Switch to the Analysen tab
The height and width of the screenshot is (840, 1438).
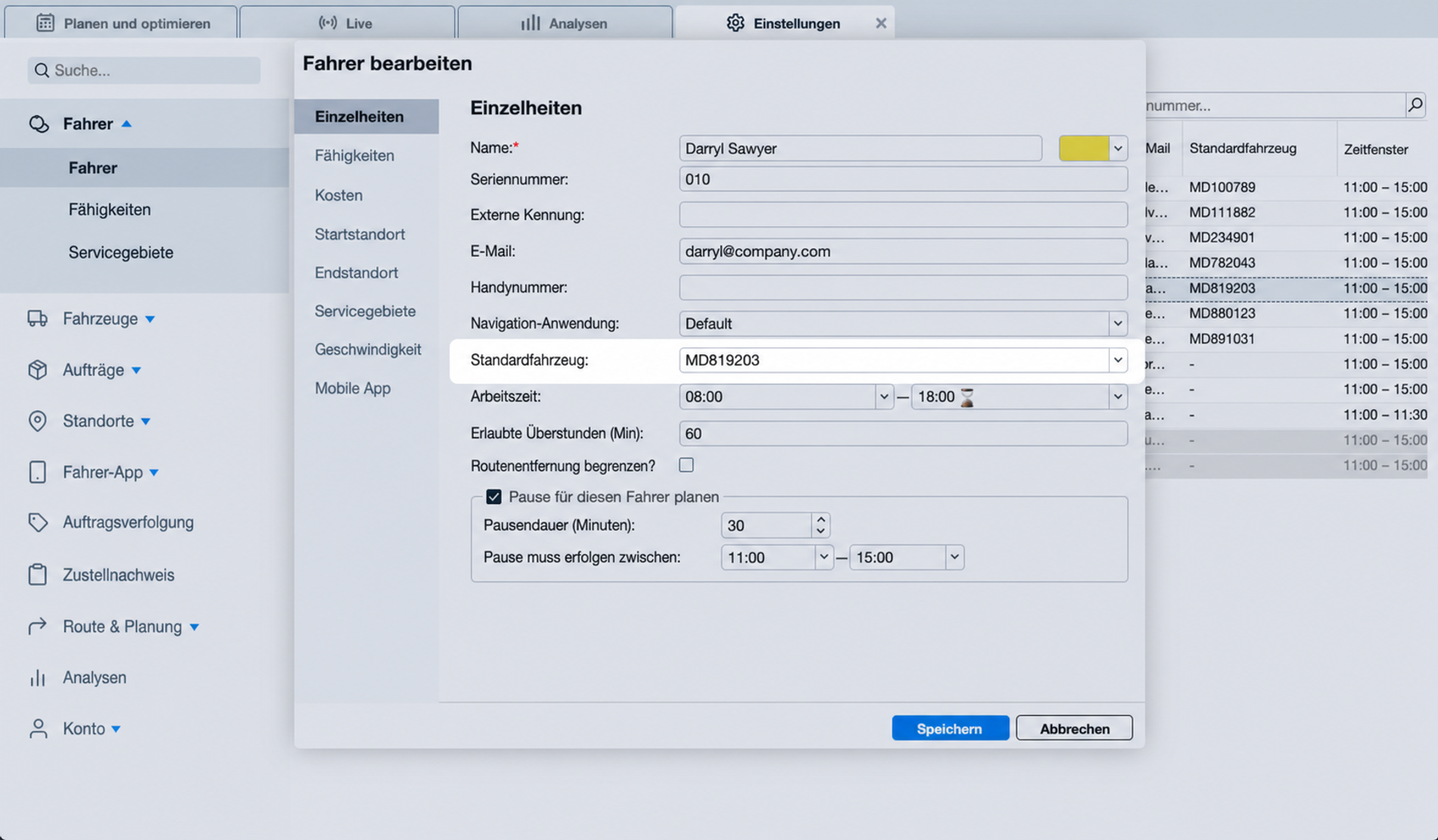click(565, 23)
